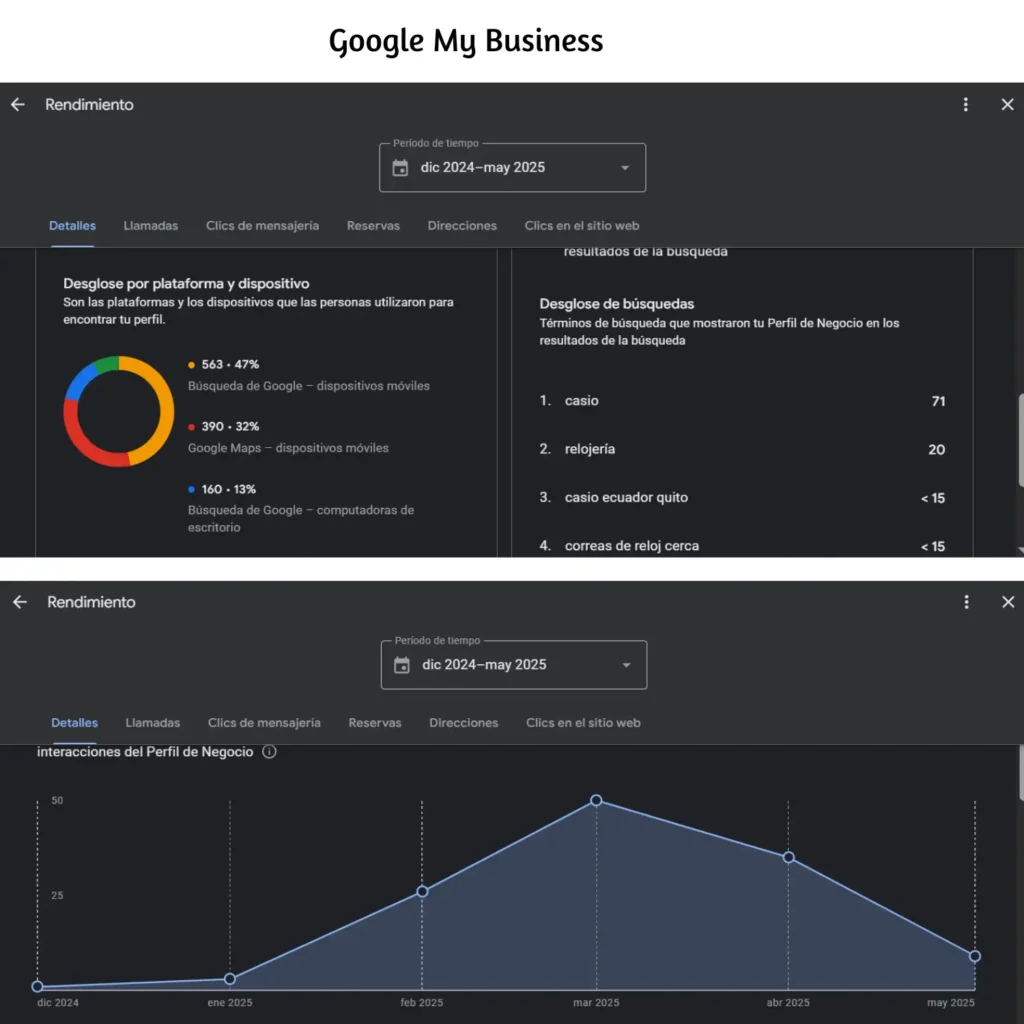Click "Búsqueda de Google – dispositivos móviles" label

(x=309, y=386)
